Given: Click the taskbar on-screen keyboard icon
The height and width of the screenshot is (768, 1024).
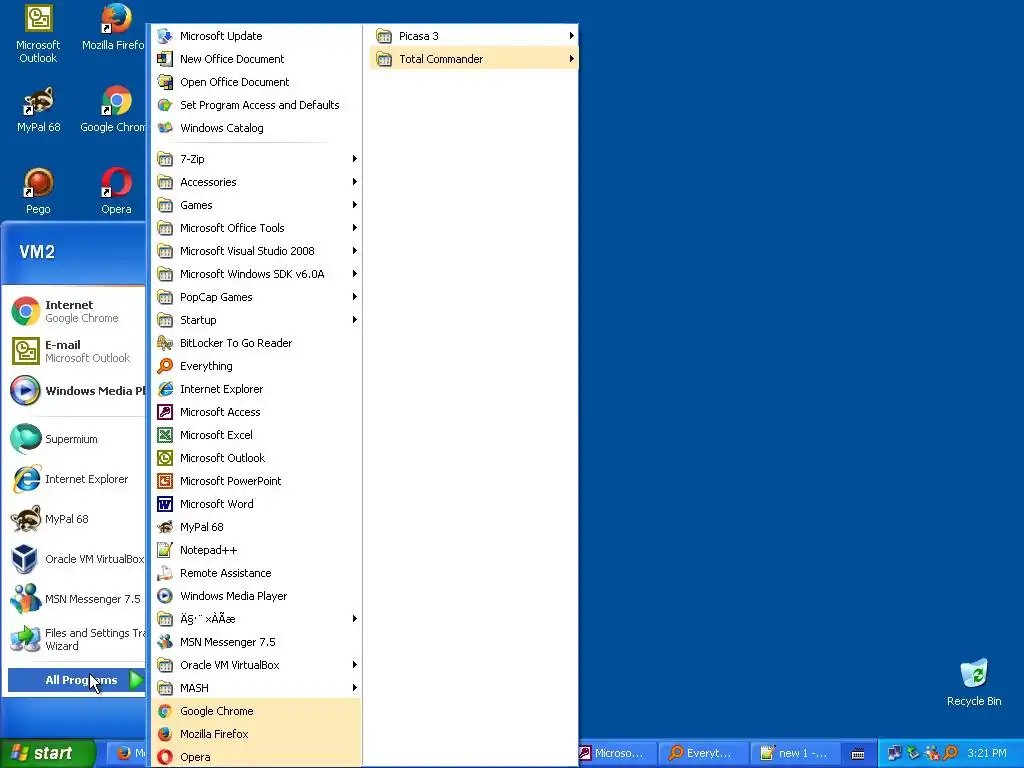Looking at the screenshot, I should tap(858, 754).
